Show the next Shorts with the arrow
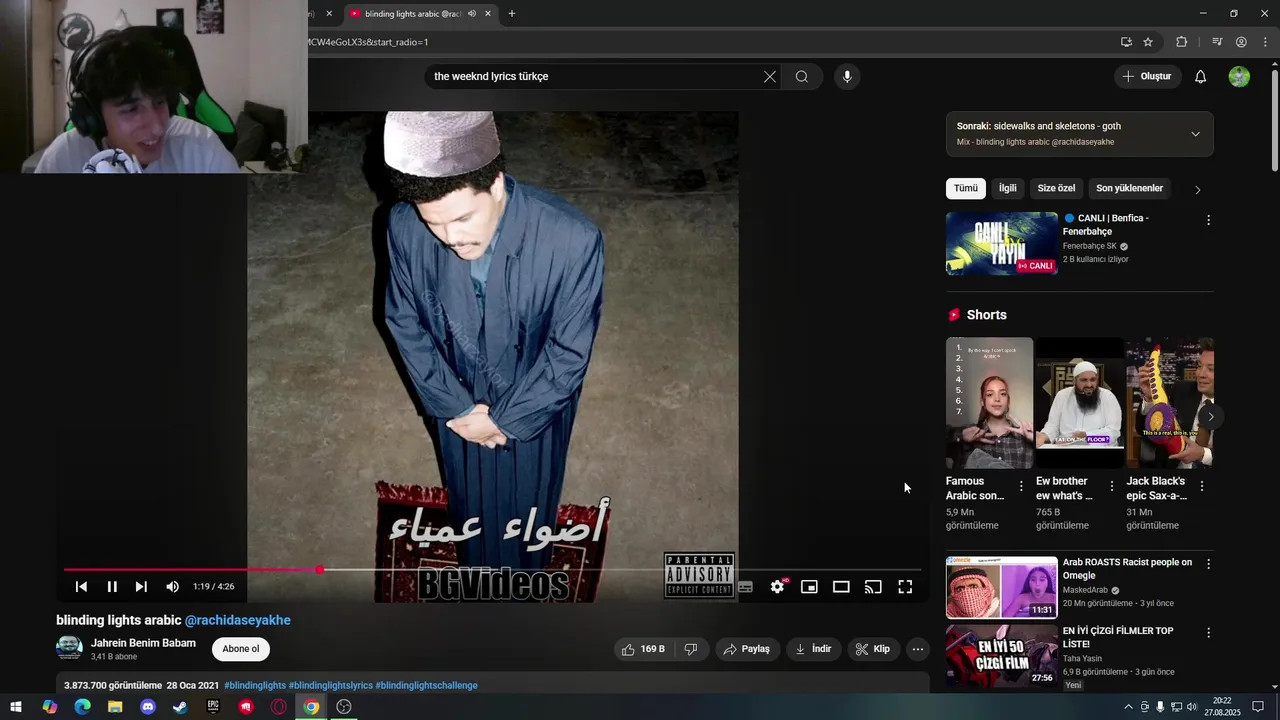Viewport: 1280px width, 720px height. click(x=1210, y=416)
